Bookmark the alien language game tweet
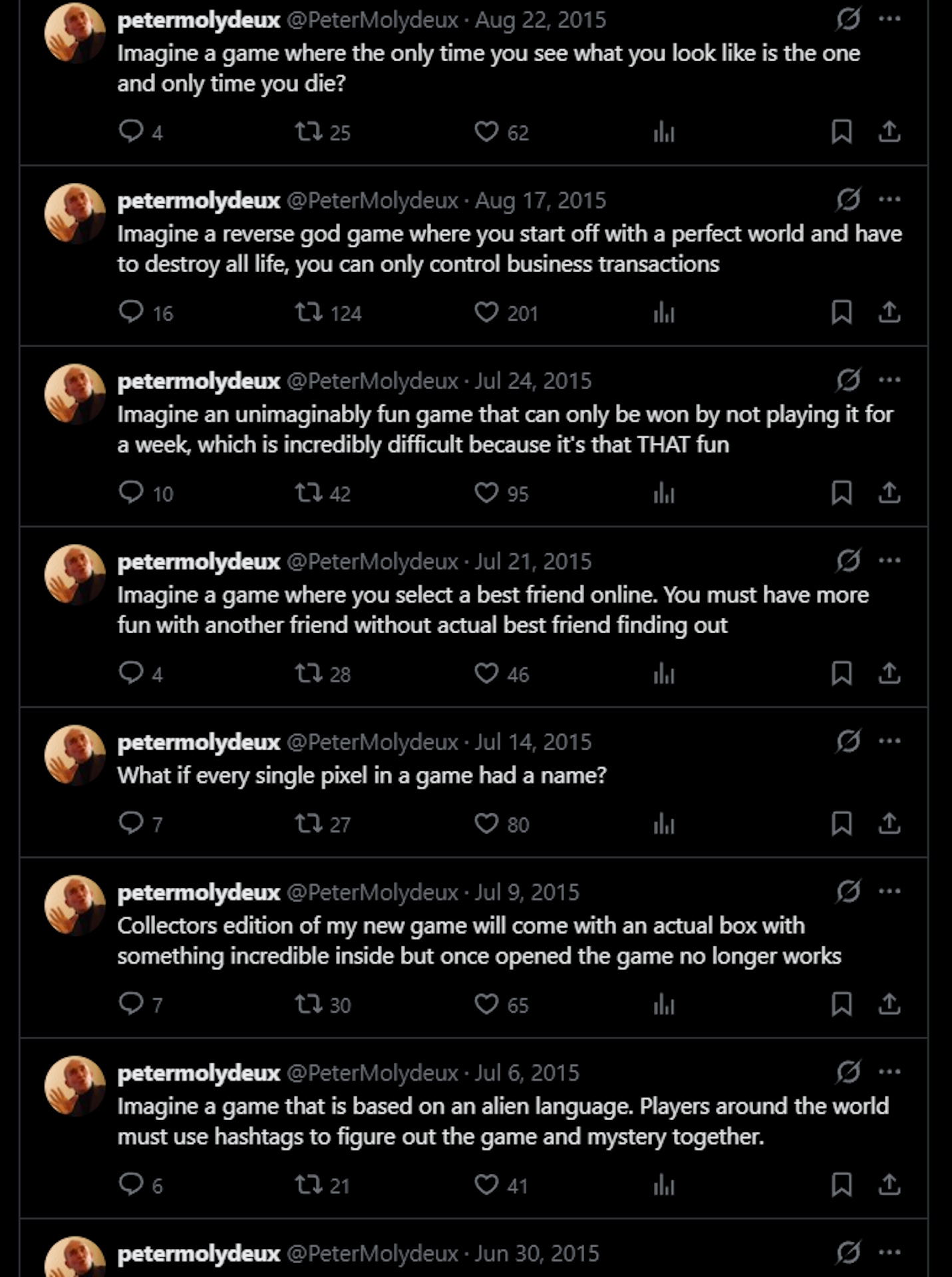 pyautogui.click(x=841, y=1185)
